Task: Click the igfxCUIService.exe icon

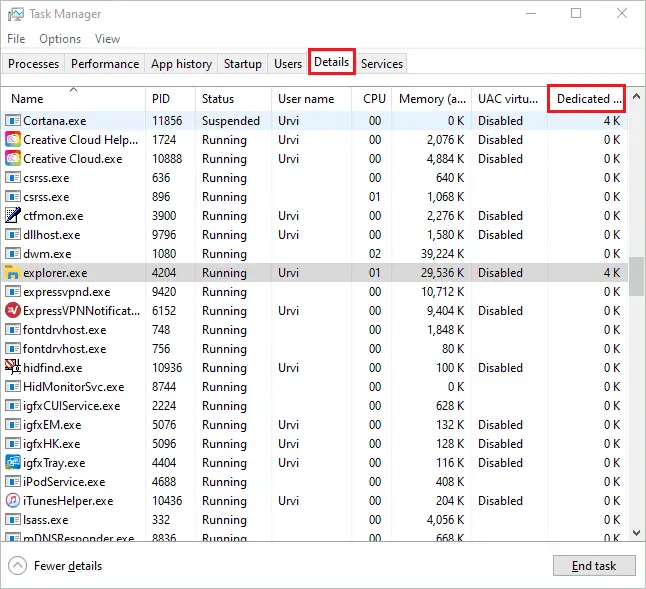Action: pos(12,406)
